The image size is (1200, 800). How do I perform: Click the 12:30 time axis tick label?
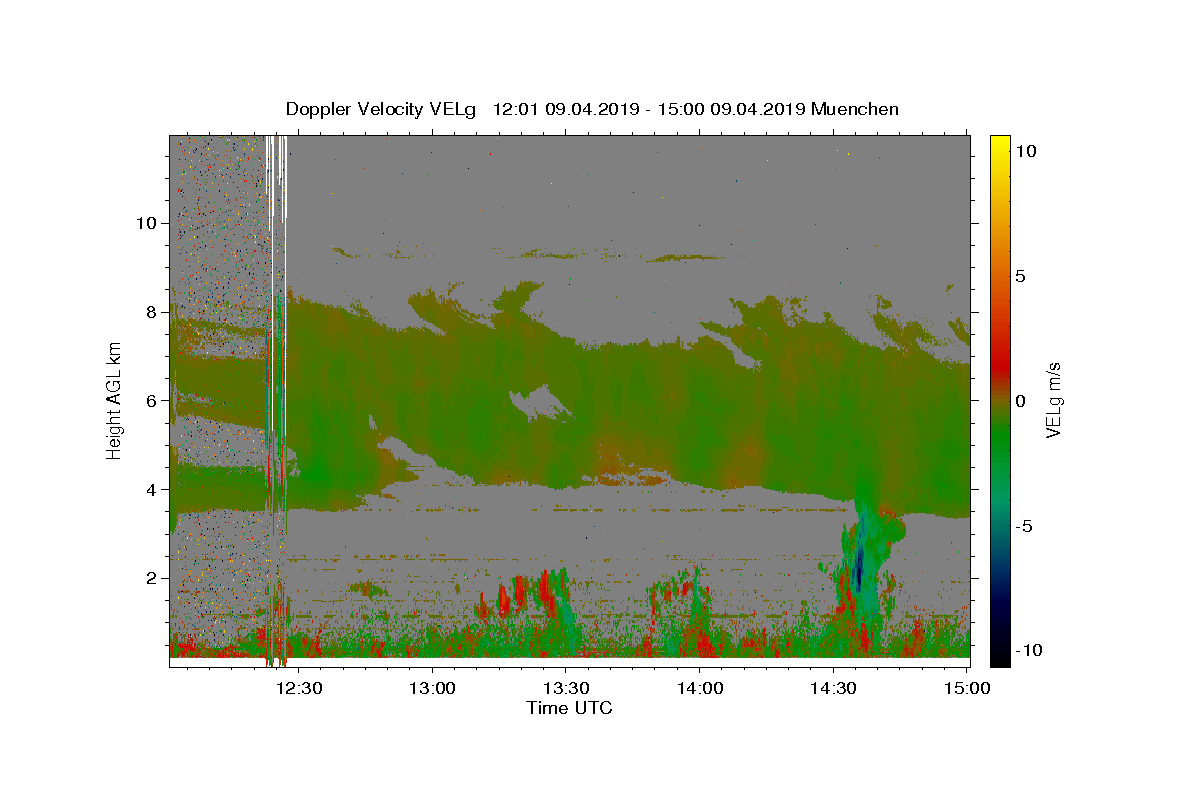299,688
